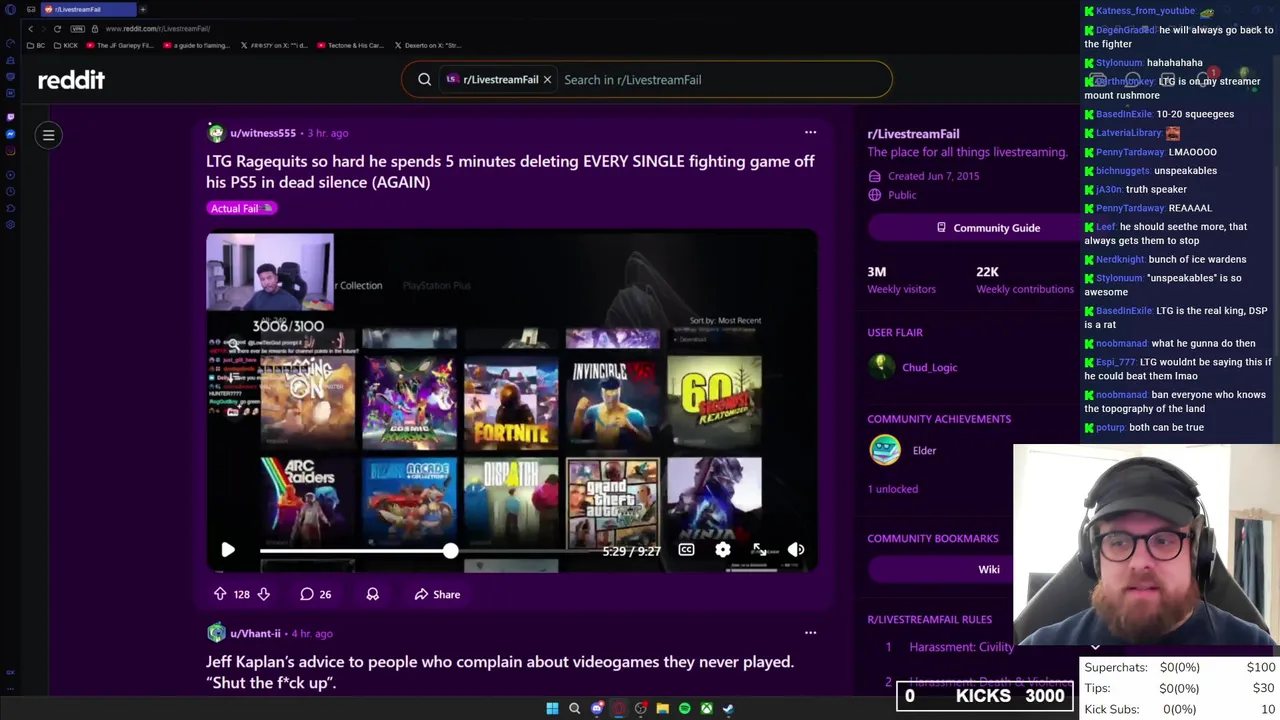
Task: View the Elder community achievement
Action: coord(924,451)
